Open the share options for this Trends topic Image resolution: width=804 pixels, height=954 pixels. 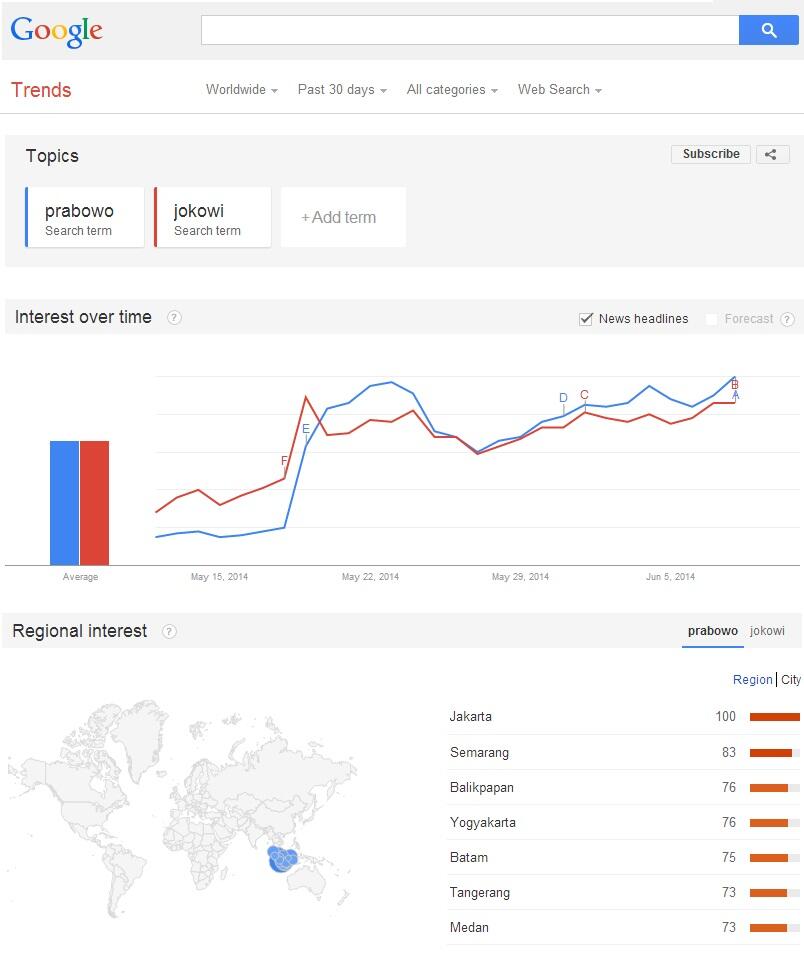coord(771,154)
